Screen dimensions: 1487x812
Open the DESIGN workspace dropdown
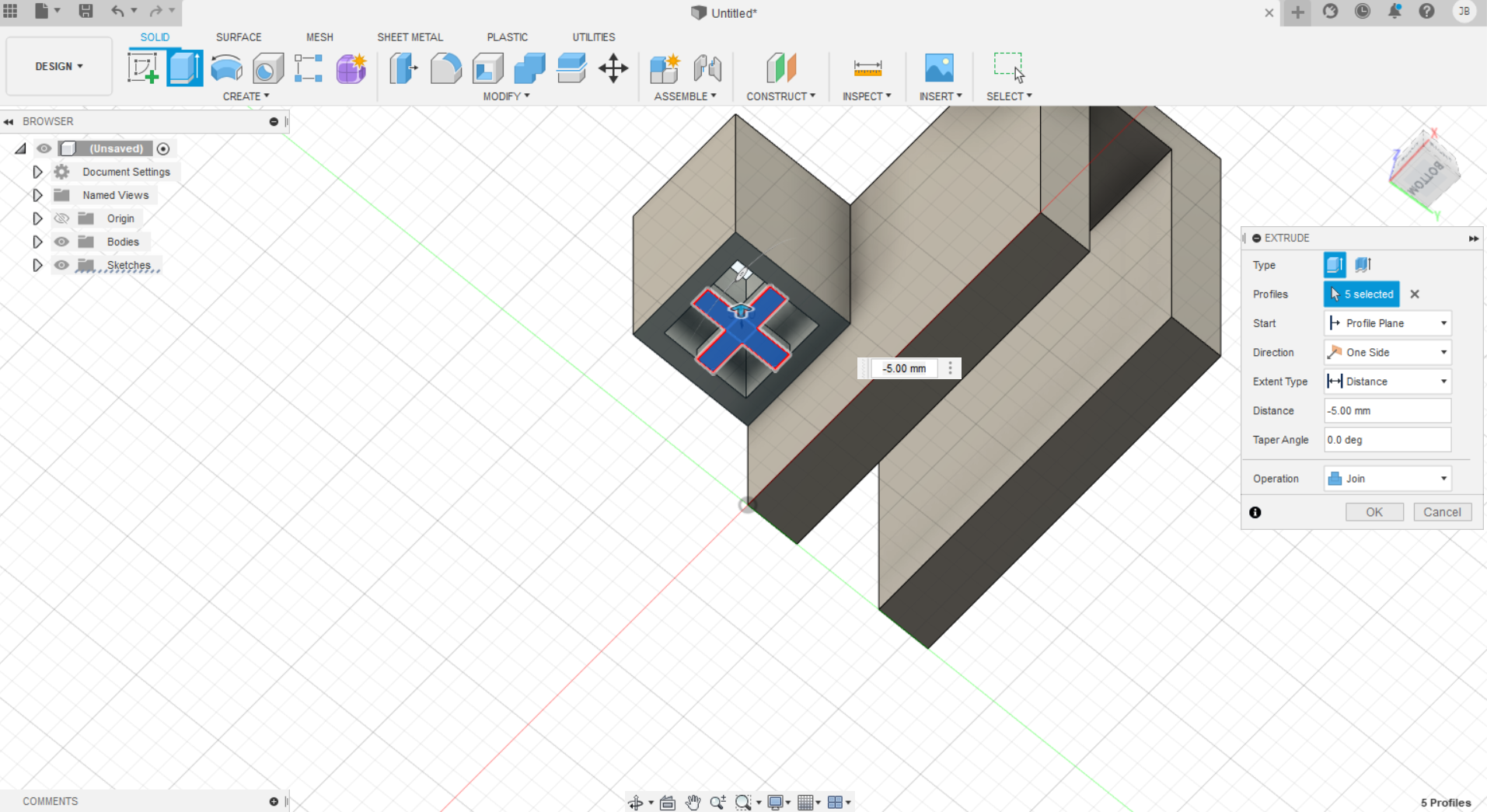point(59,67)
